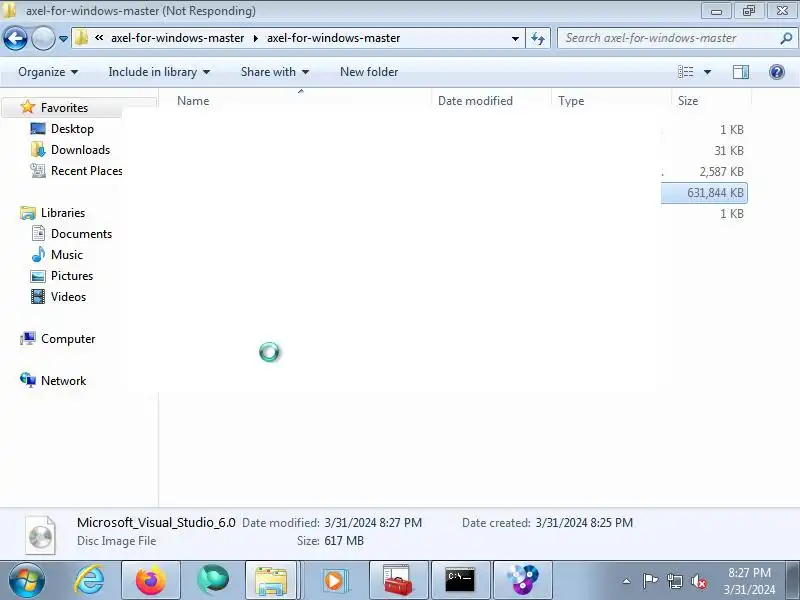Open the Windows Start menu
800x600 pixels.
[26, 581]
